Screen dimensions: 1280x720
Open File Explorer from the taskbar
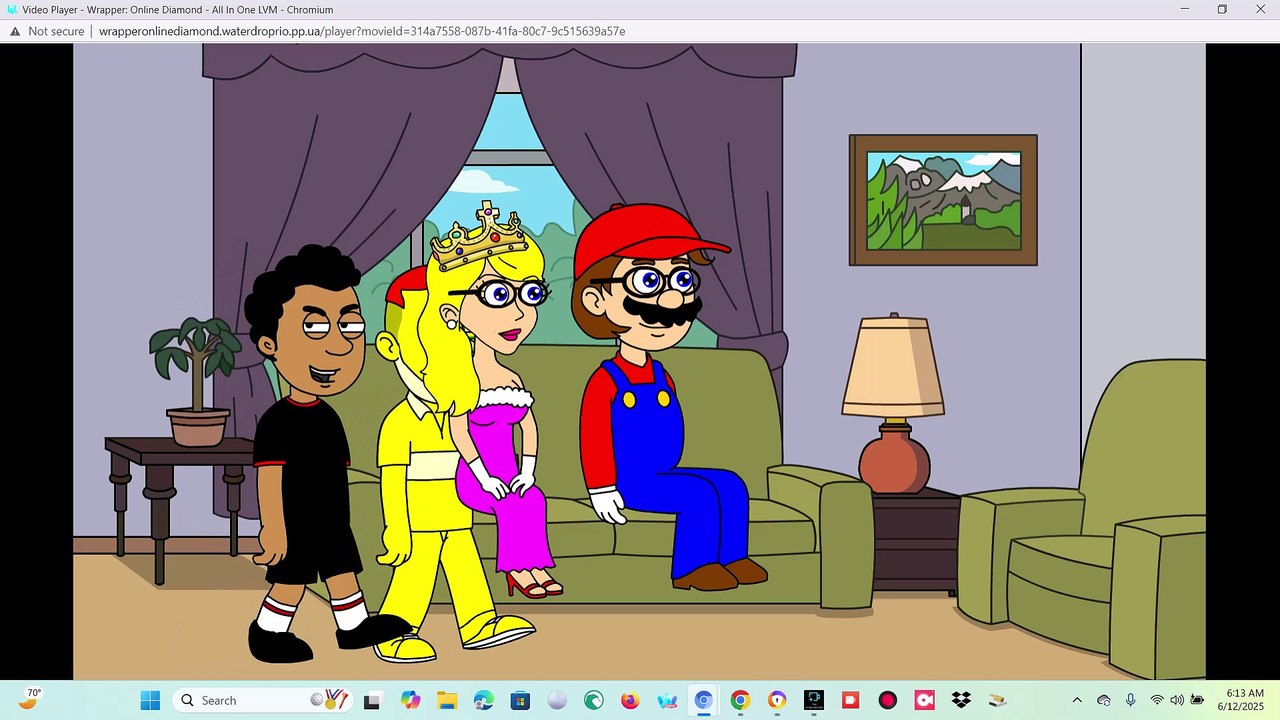[x=446, y=700]
